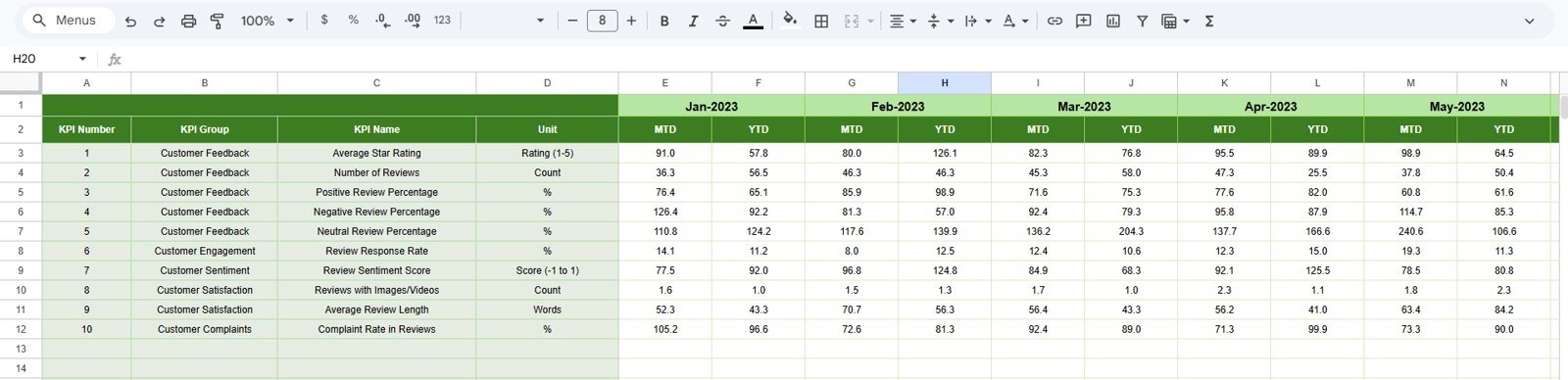Click the minus to decrease font size

pyautogui.click(x=572, y=20)
